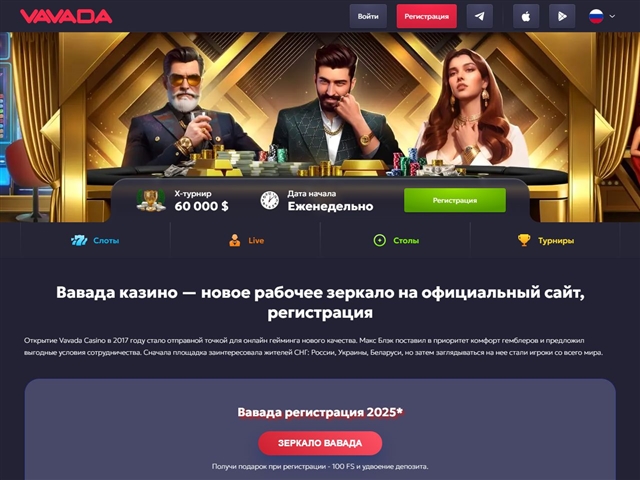The image size is (640, 480).
Task: Go to VAVADA logo home
Action: click(x=66, y=16)
